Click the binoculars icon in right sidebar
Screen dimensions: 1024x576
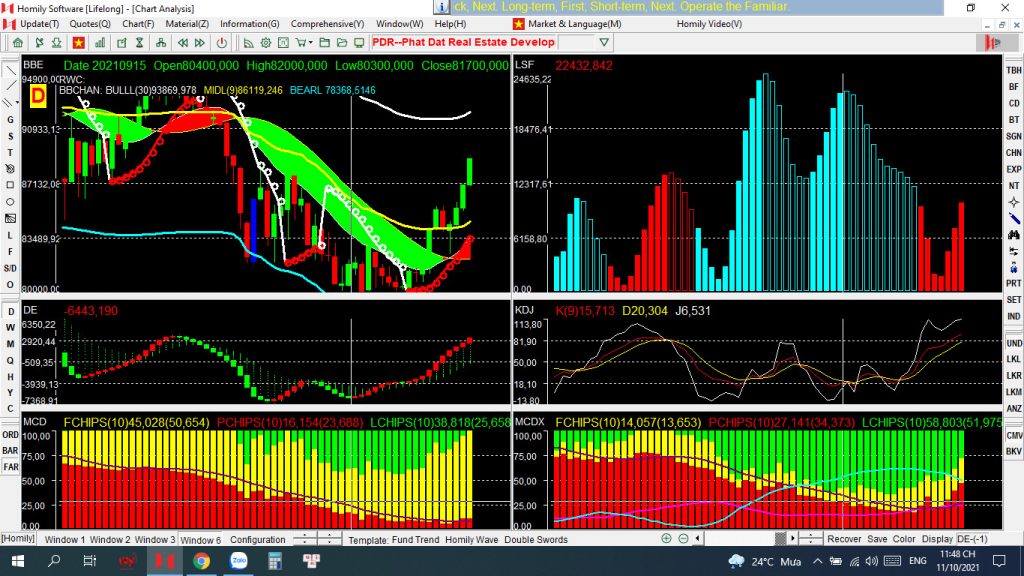(1013, 234)
